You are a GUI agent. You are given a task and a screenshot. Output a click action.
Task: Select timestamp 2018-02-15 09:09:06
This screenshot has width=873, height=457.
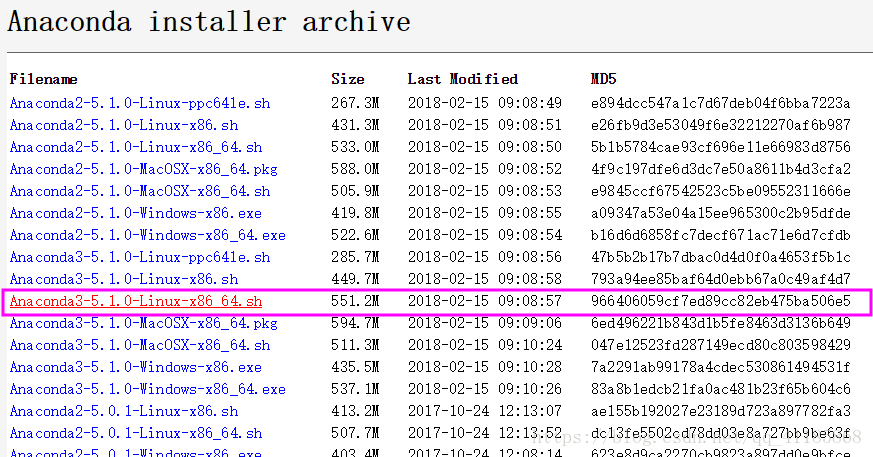click(485, 323)
